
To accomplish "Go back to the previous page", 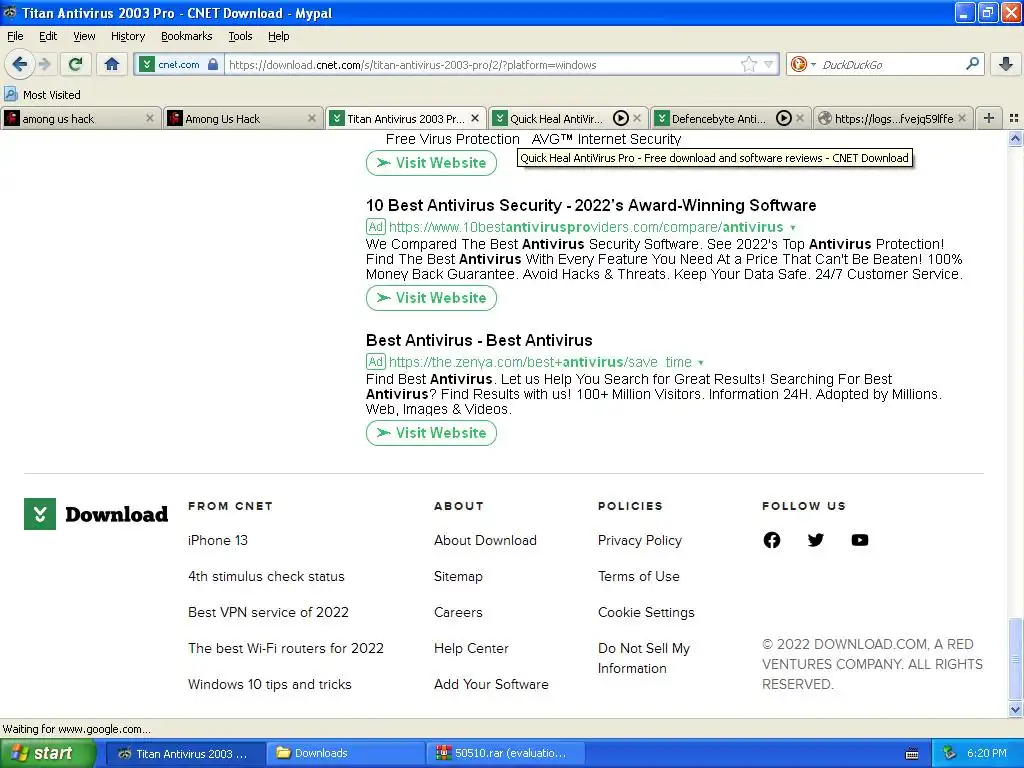I will click(x=20, y=64).
